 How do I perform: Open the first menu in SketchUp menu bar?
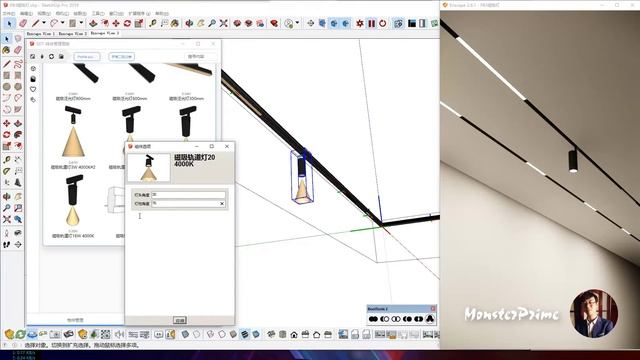pos(9,13)
